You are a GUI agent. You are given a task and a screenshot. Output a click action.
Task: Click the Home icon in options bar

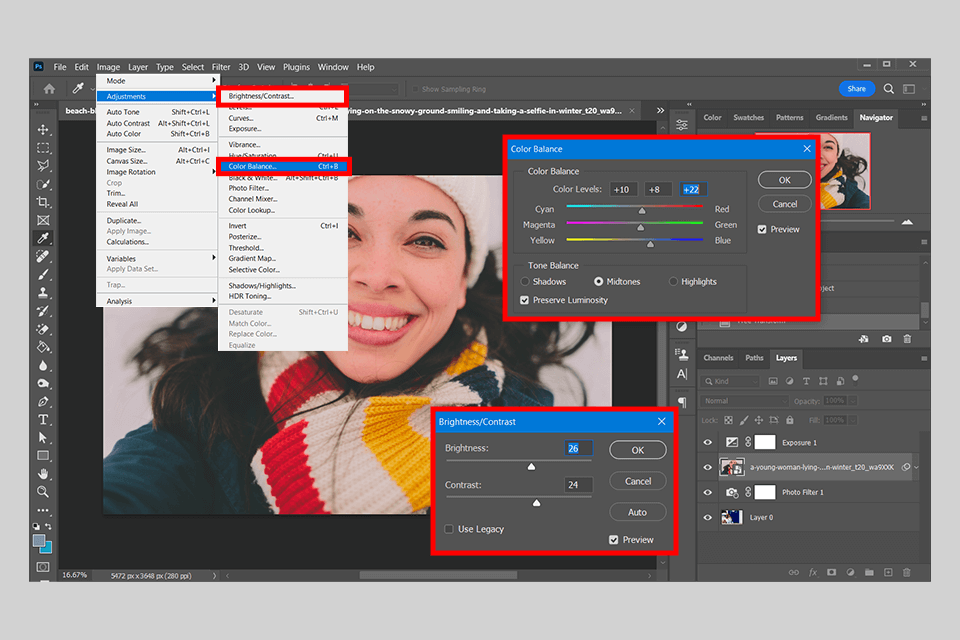coord(49,89)
